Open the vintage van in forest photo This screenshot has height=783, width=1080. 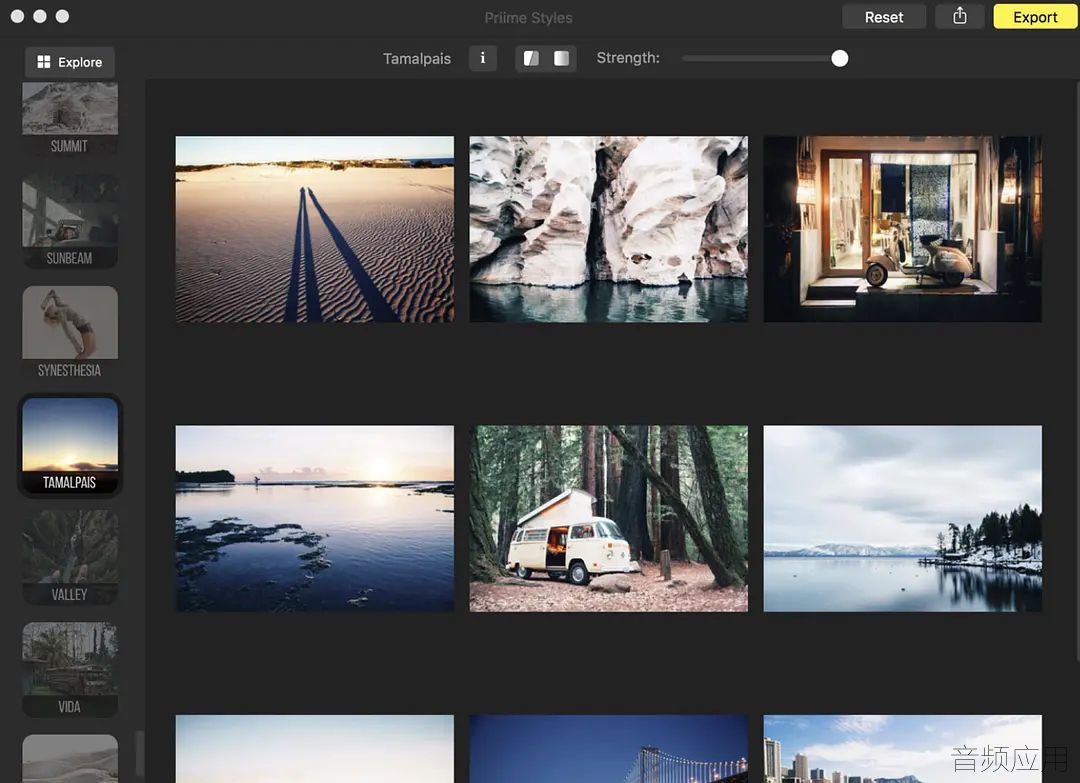(x=609, y=519)
